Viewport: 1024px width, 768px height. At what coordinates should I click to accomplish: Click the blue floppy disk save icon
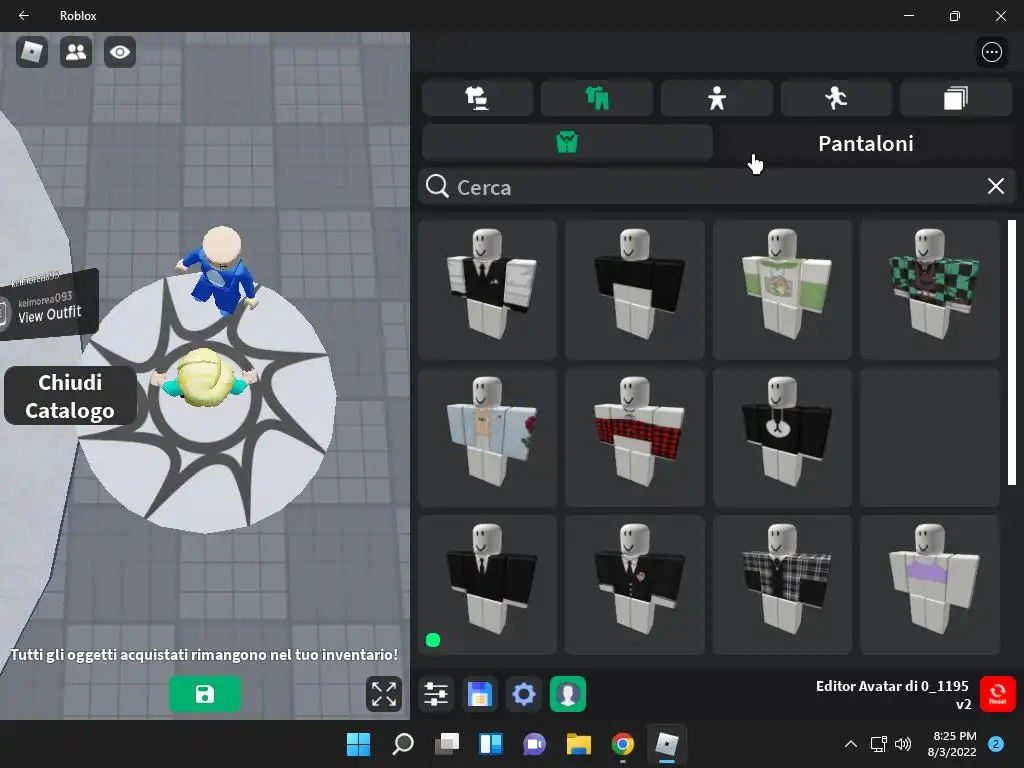pyautogui.click(x=479, y=694)
